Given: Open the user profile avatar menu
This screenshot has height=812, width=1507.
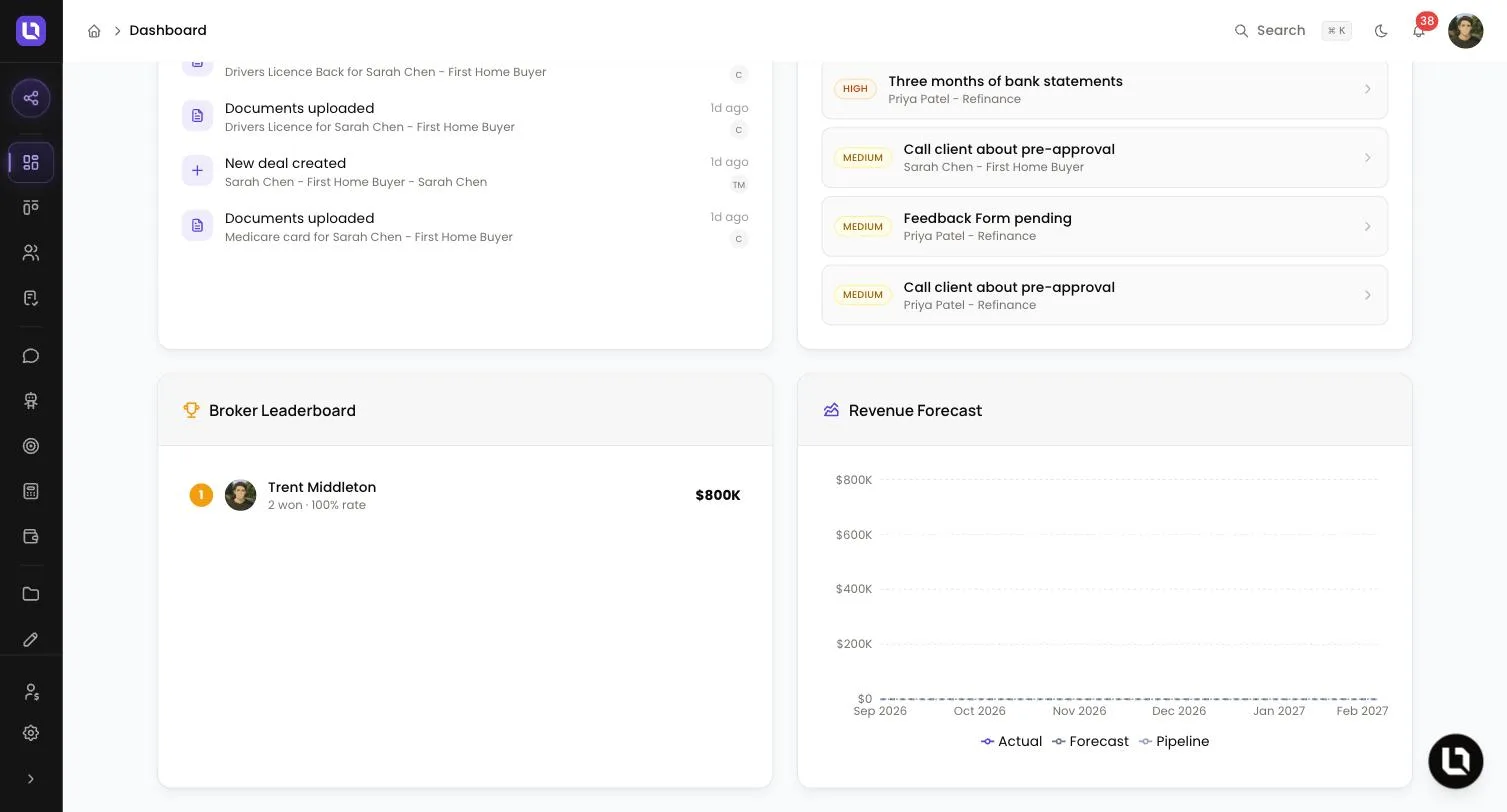Looking at the screenshot, I should 1465,31.
